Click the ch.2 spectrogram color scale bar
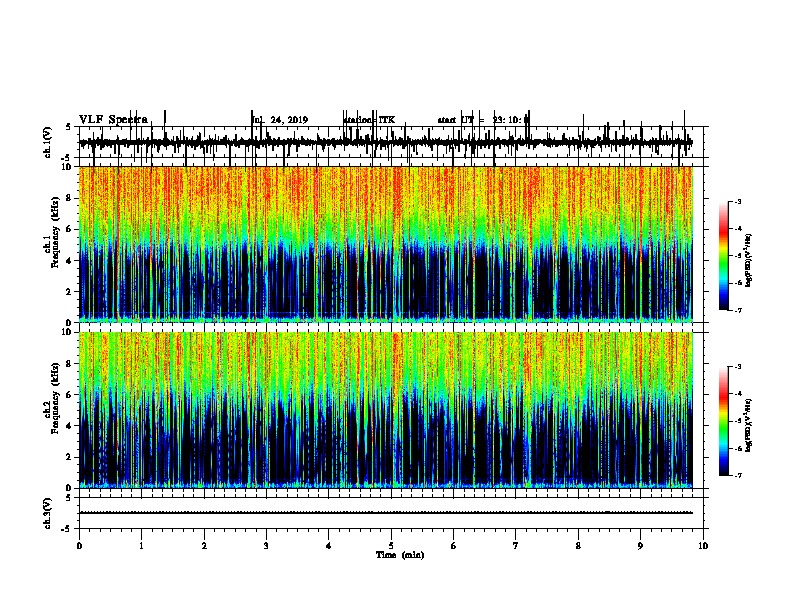Image resolution: width=792 pixels, height=612 pixels. 724,421
